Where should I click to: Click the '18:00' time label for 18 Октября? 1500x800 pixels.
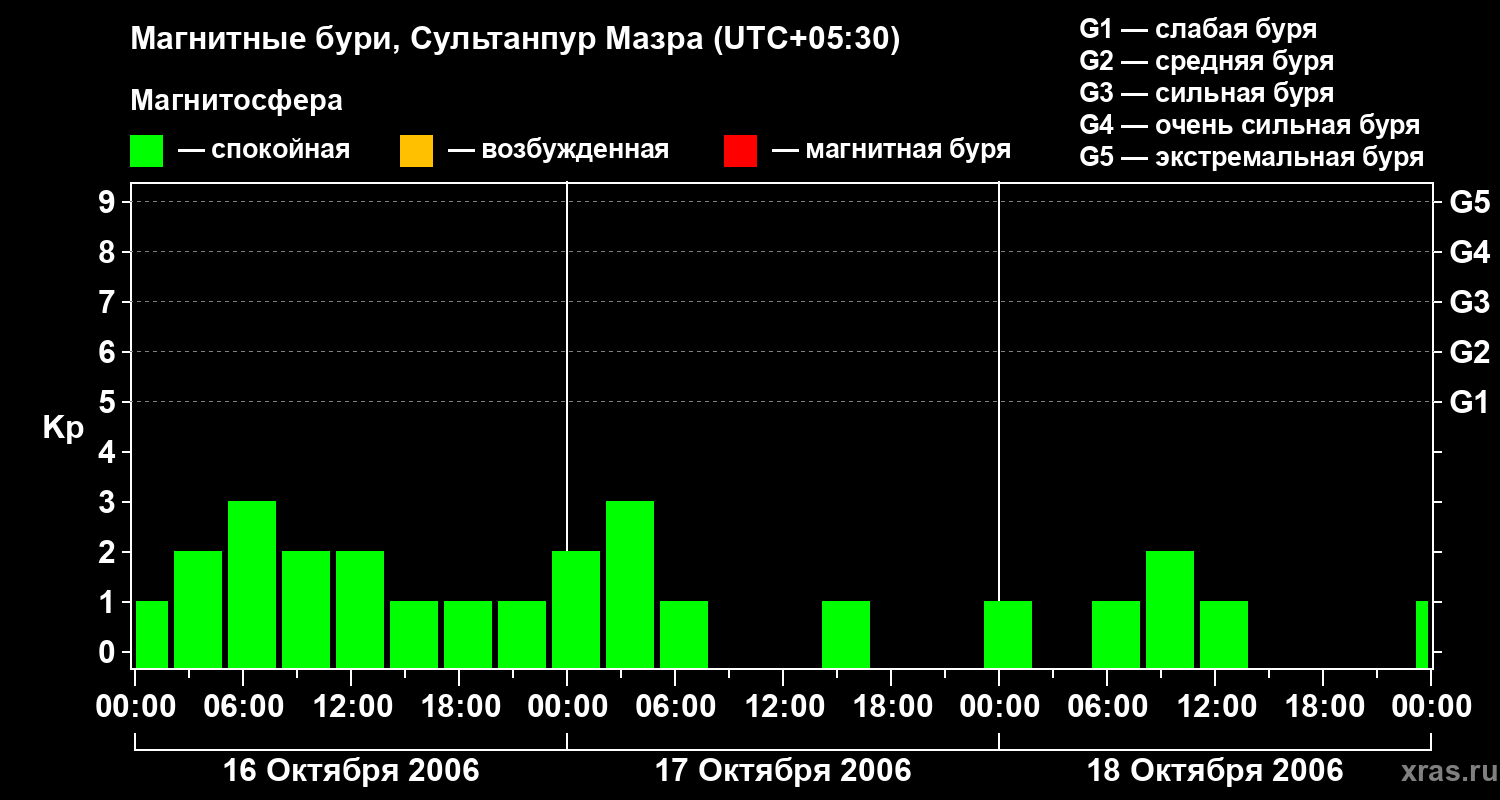[x=1323, y=706]
